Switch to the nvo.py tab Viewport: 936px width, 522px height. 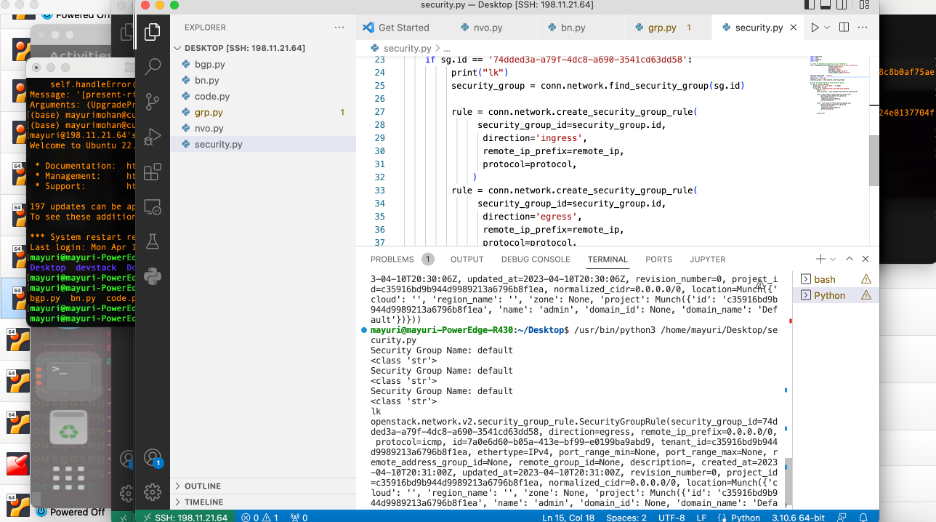488,27
